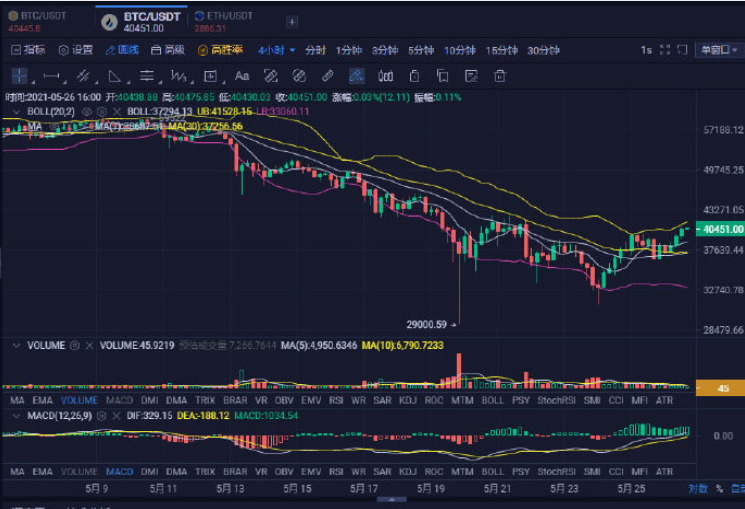The height and width of the screenshot is (509, 745).
Task: Select the parallel channel drawing tool
Action: click(84, 76)
